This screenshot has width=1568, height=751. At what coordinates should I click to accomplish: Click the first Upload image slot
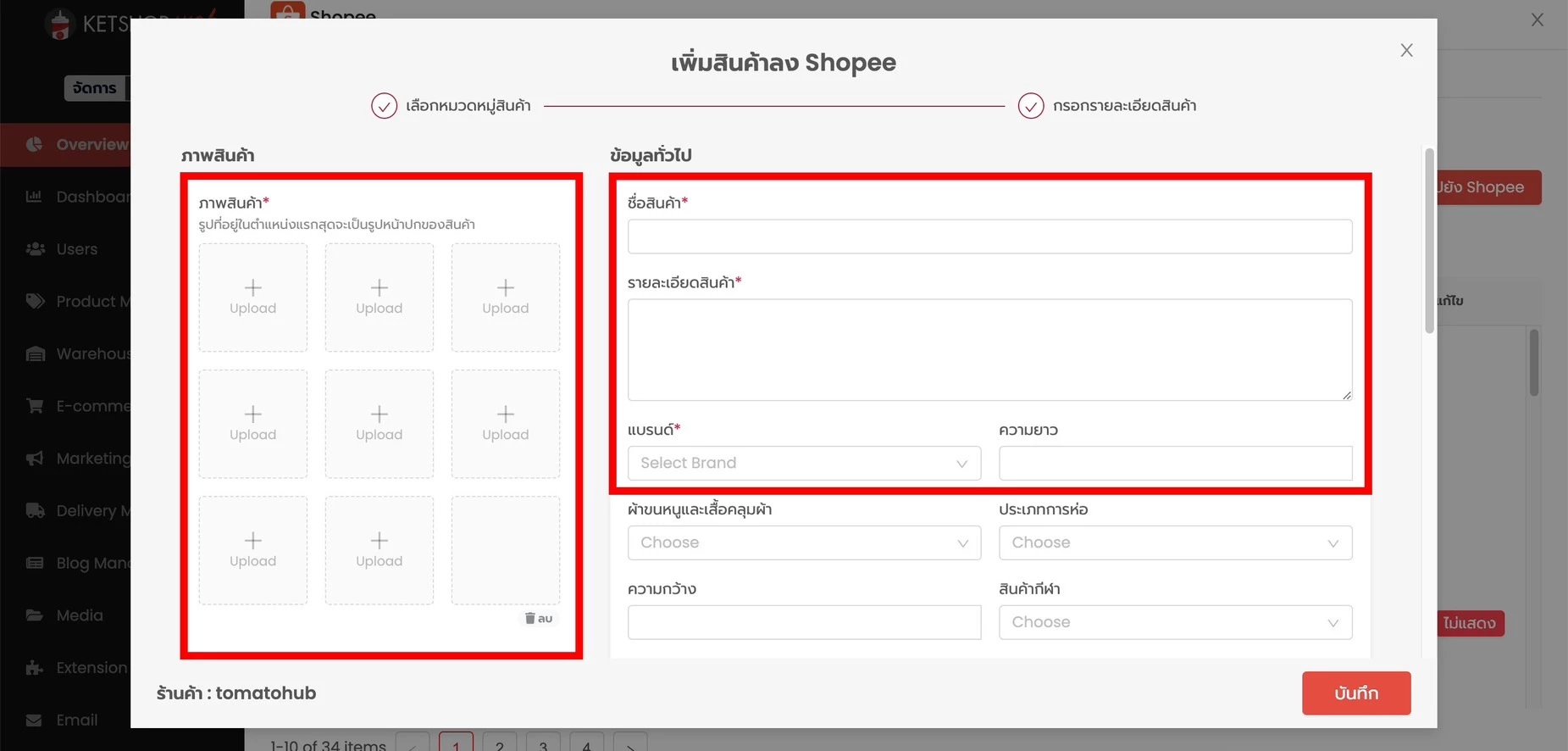point(252,298)
